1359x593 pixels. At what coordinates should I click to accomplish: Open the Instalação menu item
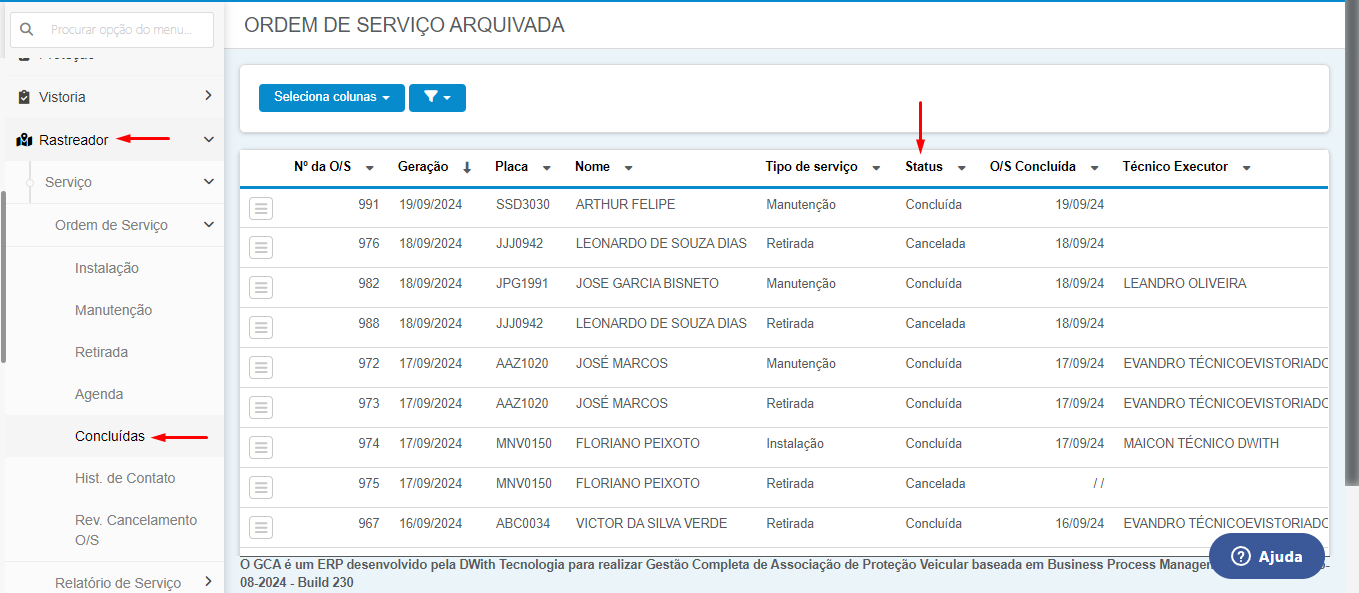[107, 268]
